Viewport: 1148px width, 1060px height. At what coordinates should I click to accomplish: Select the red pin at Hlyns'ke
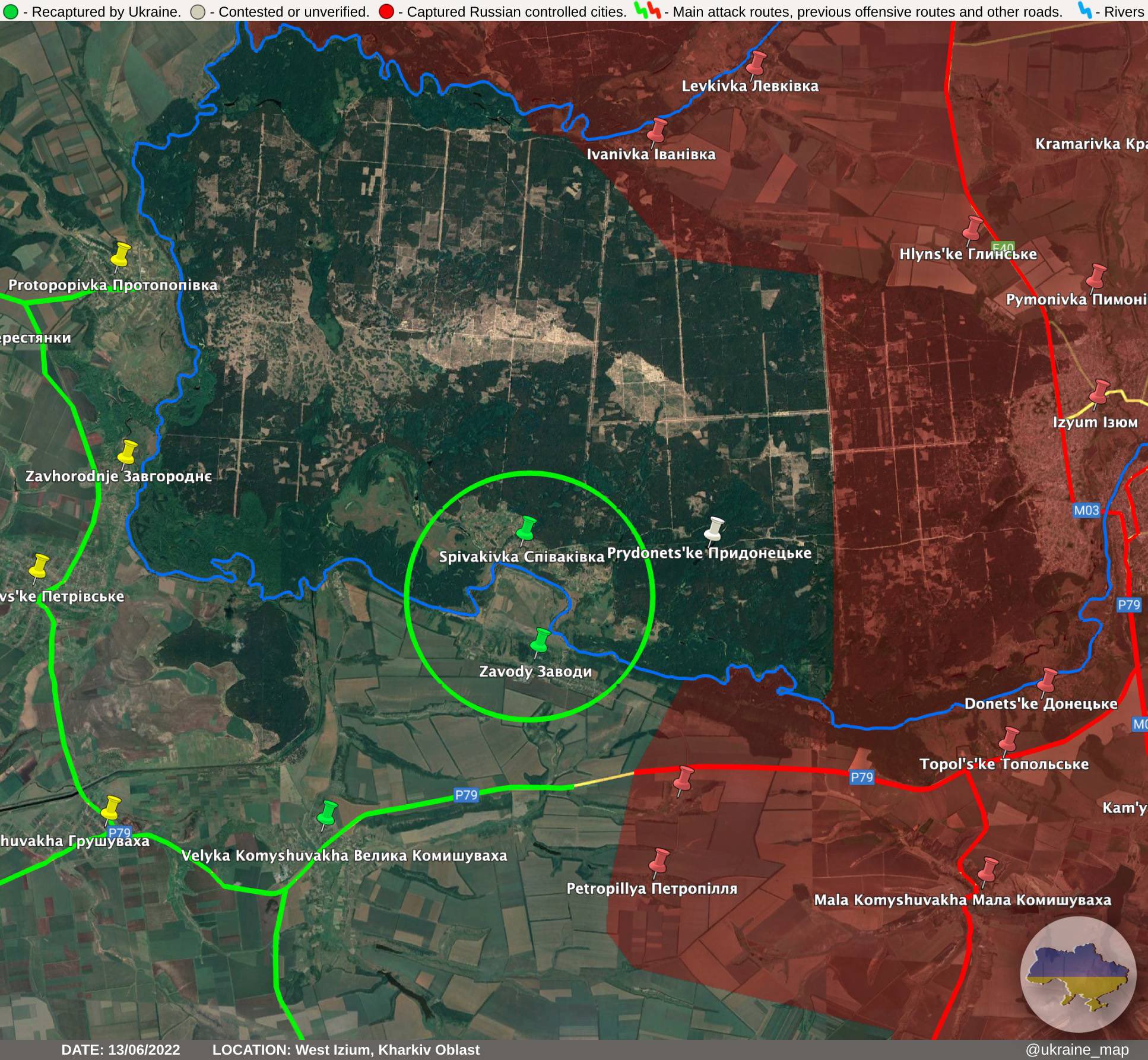click(973, 227)
